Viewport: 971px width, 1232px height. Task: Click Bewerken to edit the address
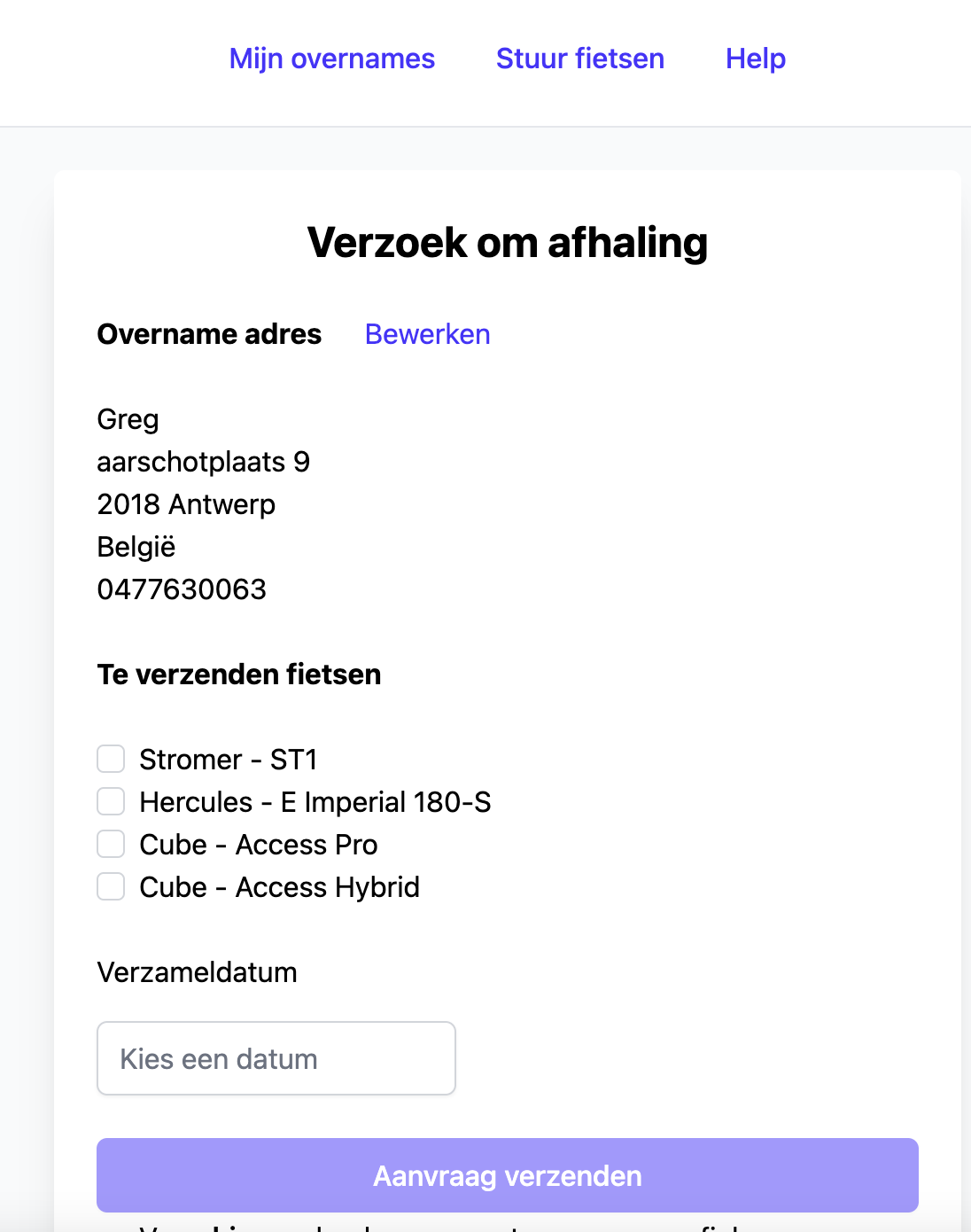[x=427, y=334]
